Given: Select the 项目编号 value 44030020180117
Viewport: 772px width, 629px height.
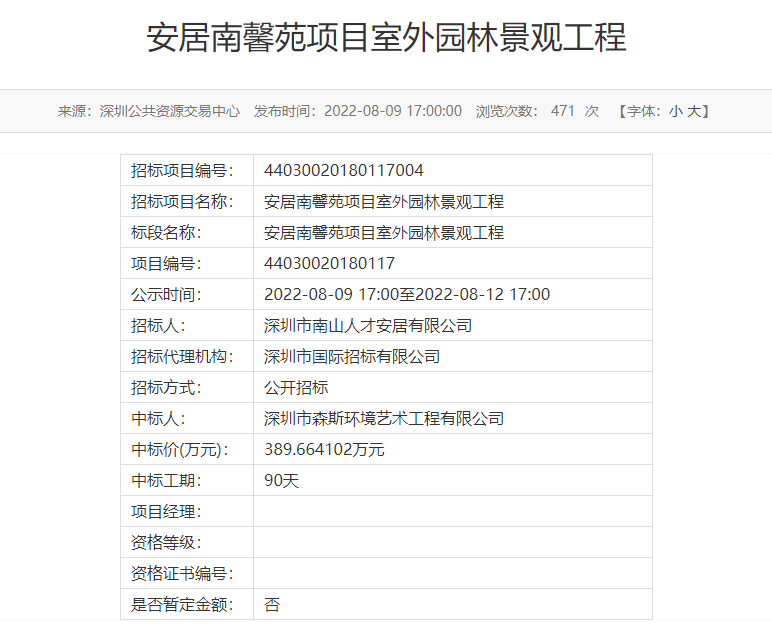Looking at the screenshot, I should [x=330, y=263].
